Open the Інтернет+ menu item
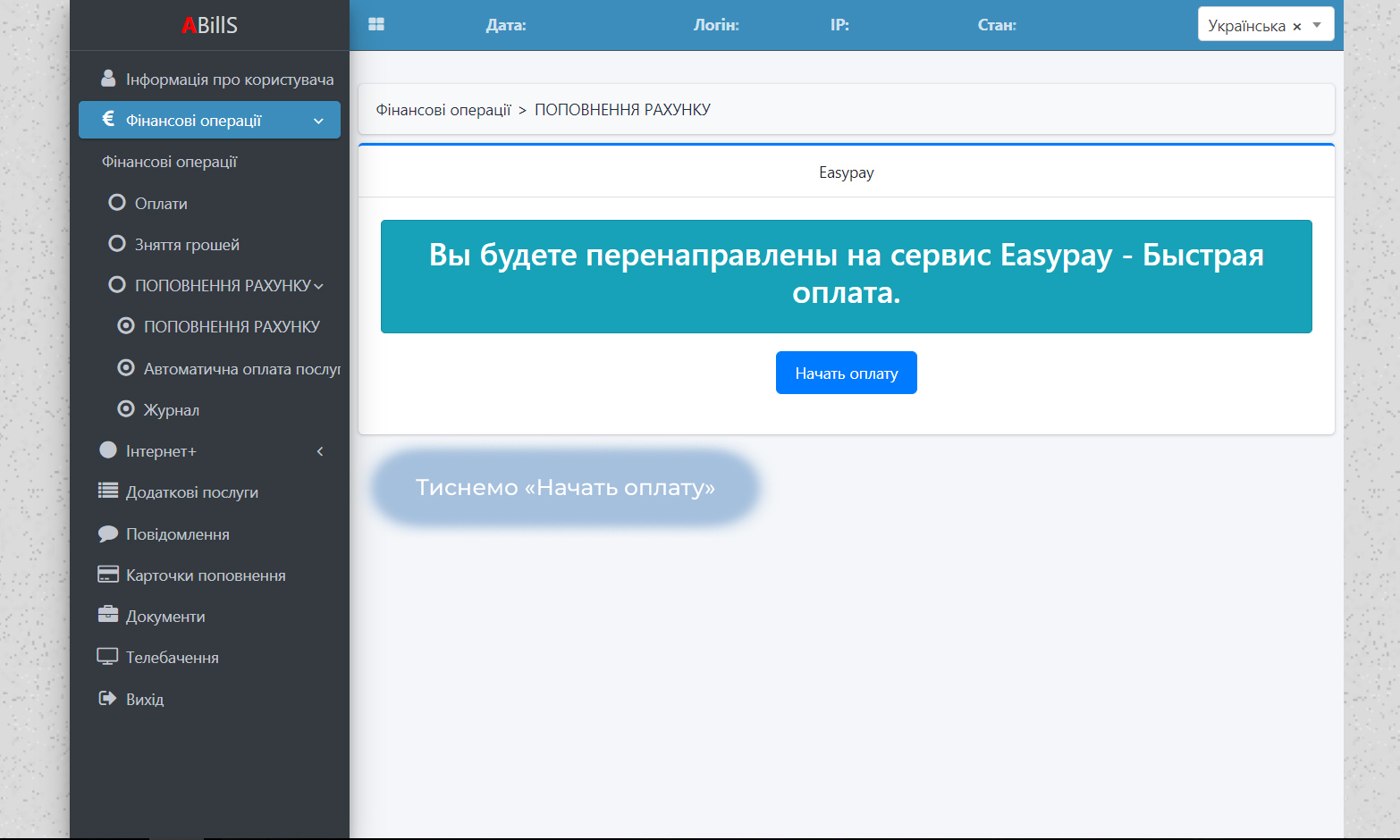The width and height of the screenshot is (1400, 840). [161, 451]
